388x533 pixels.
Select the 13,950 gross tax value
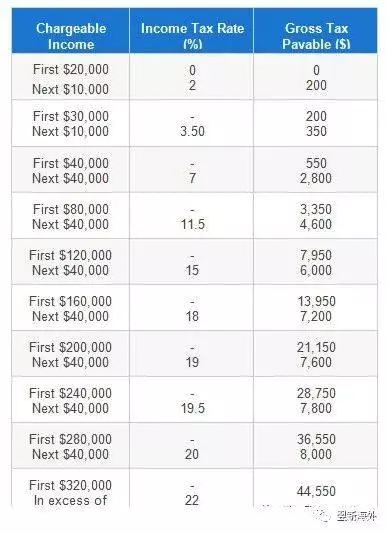pyautogui.click(x=316, y=301)
